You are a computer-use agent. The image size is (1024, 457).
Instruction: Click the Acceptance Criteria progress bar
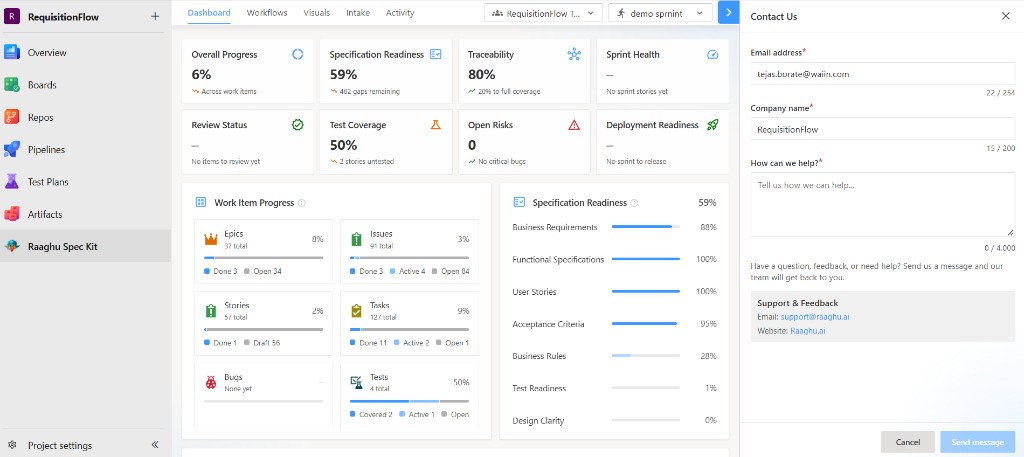pos(646,324)
